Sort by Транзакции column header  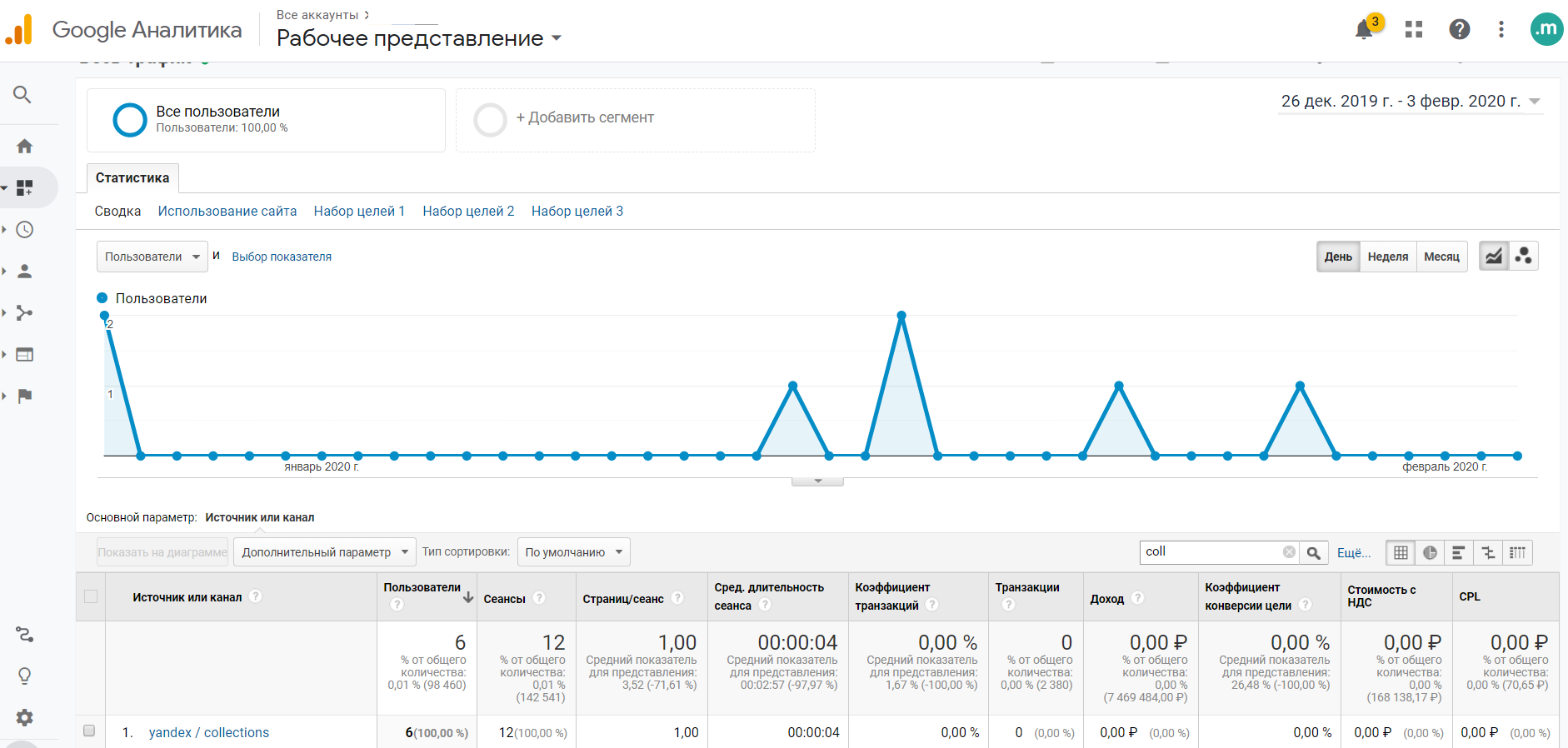[1027, 587]
